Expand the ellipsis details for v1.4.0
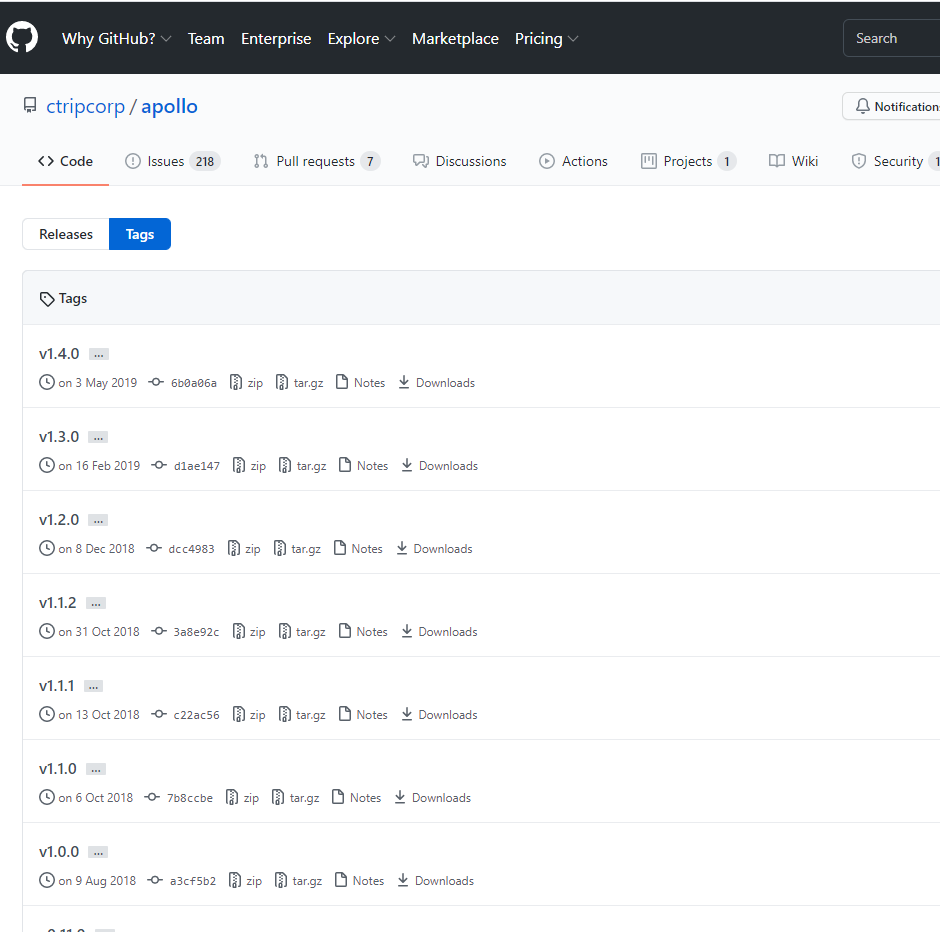 pyautogui.click(x=98, y=354)
